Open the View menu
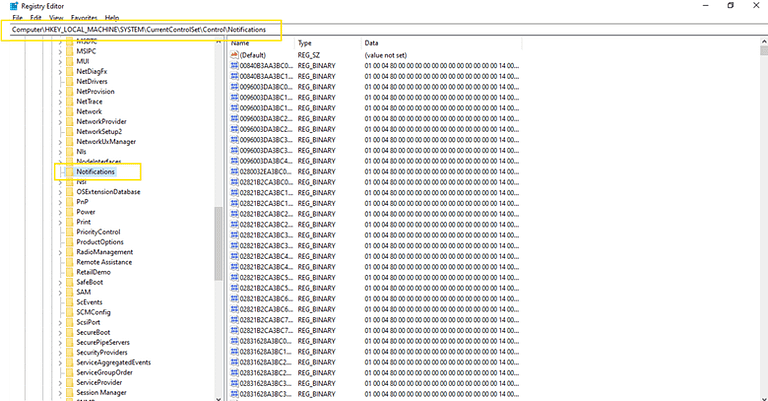This screenshot has width=768, height=401. pyautogui.click(x=58, y=18)
